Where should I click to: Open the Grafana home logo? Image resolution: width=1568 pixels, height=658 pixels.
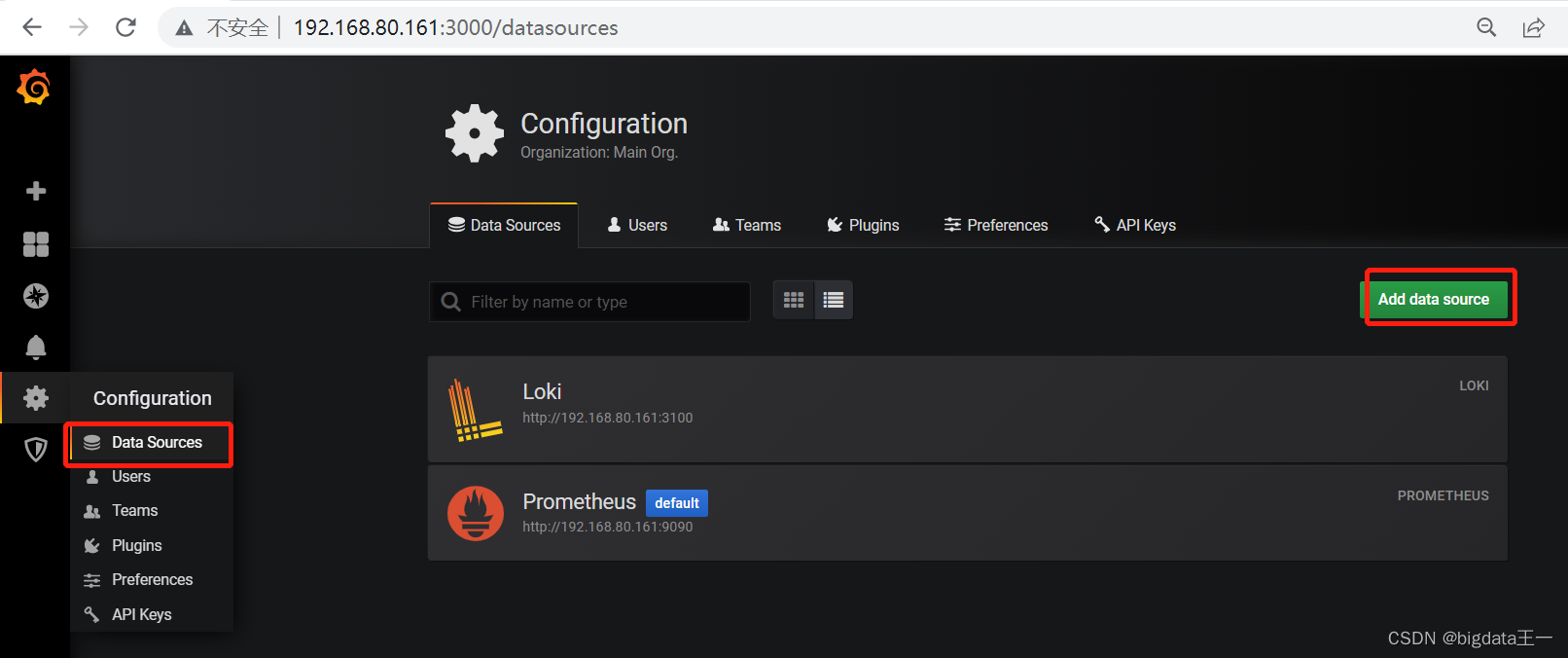click(x=34, y=88)
